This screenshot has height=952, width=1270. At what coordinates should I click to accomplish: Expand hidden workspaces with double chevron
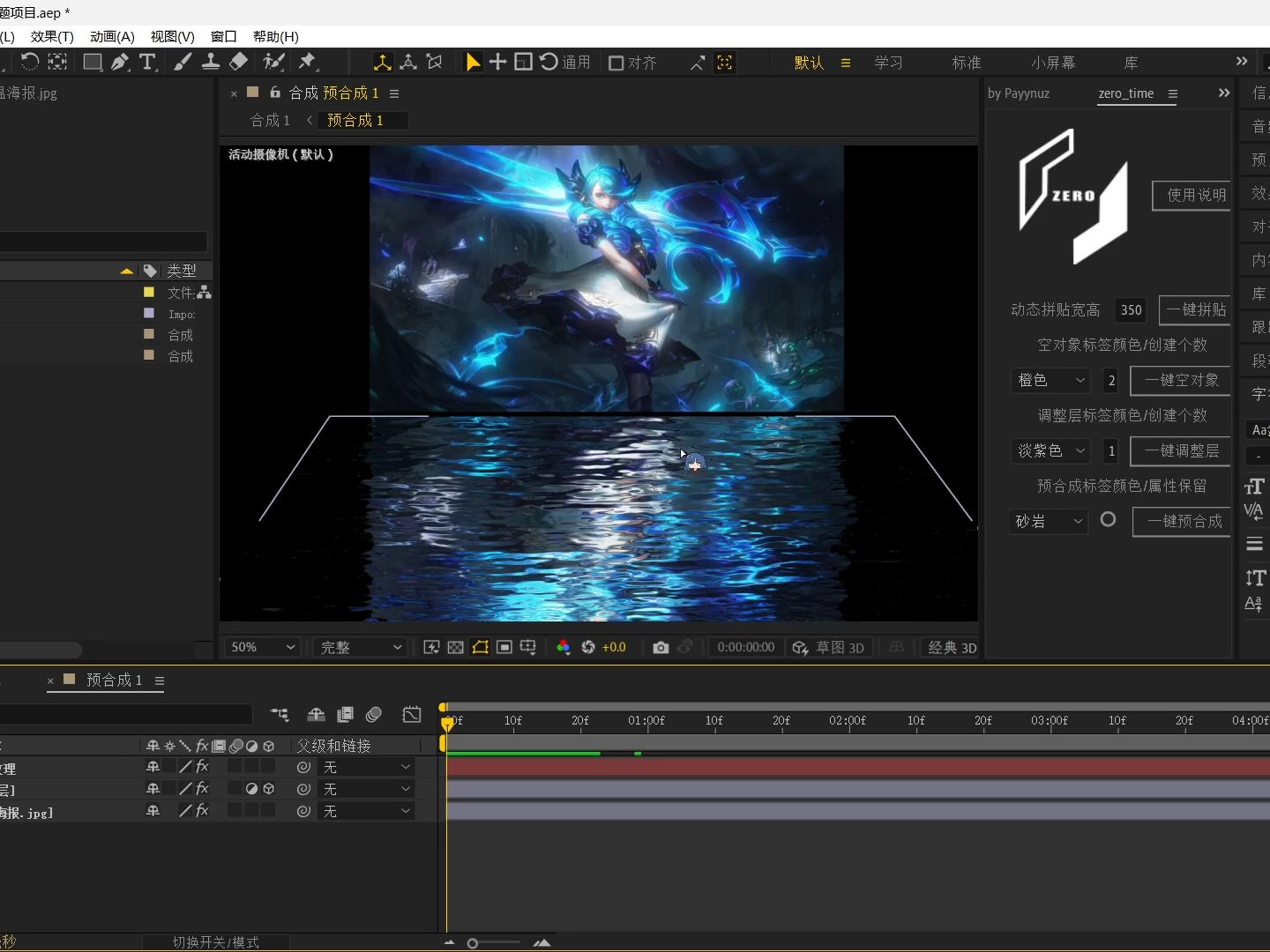click(x=1242, y=61)
